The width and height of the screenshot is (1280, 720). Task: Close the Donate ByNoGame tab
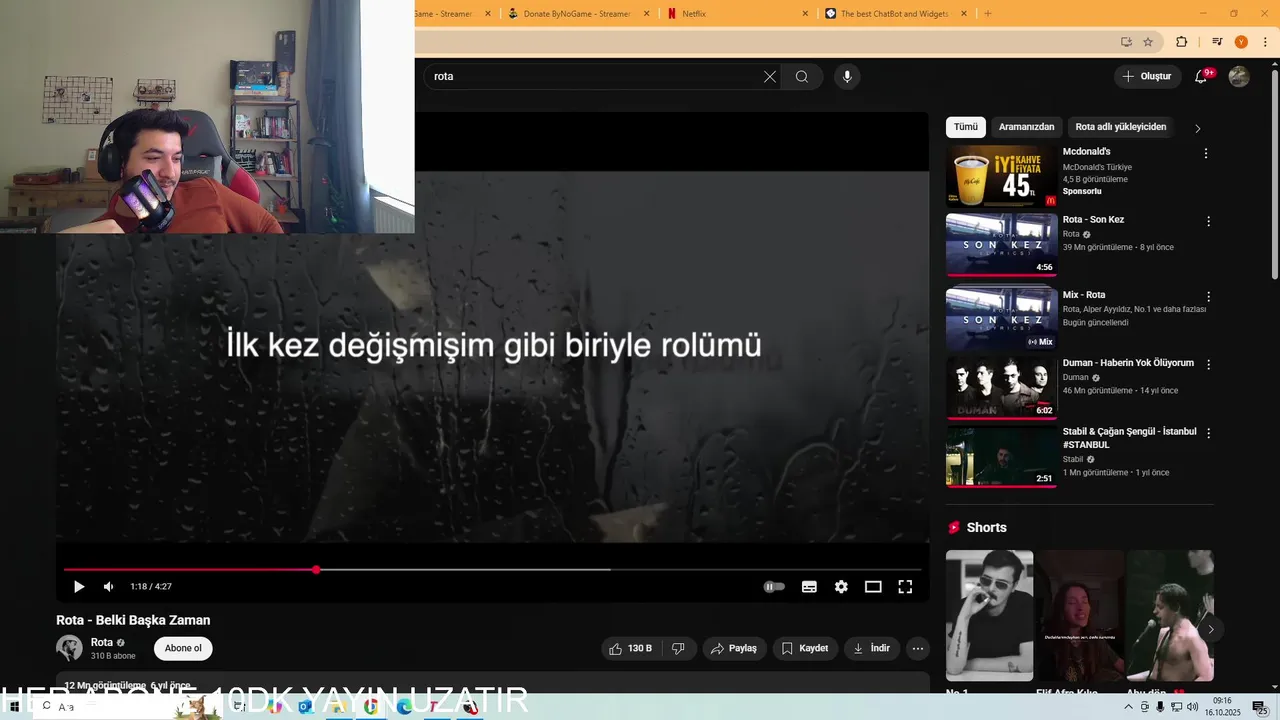[646, 13]
